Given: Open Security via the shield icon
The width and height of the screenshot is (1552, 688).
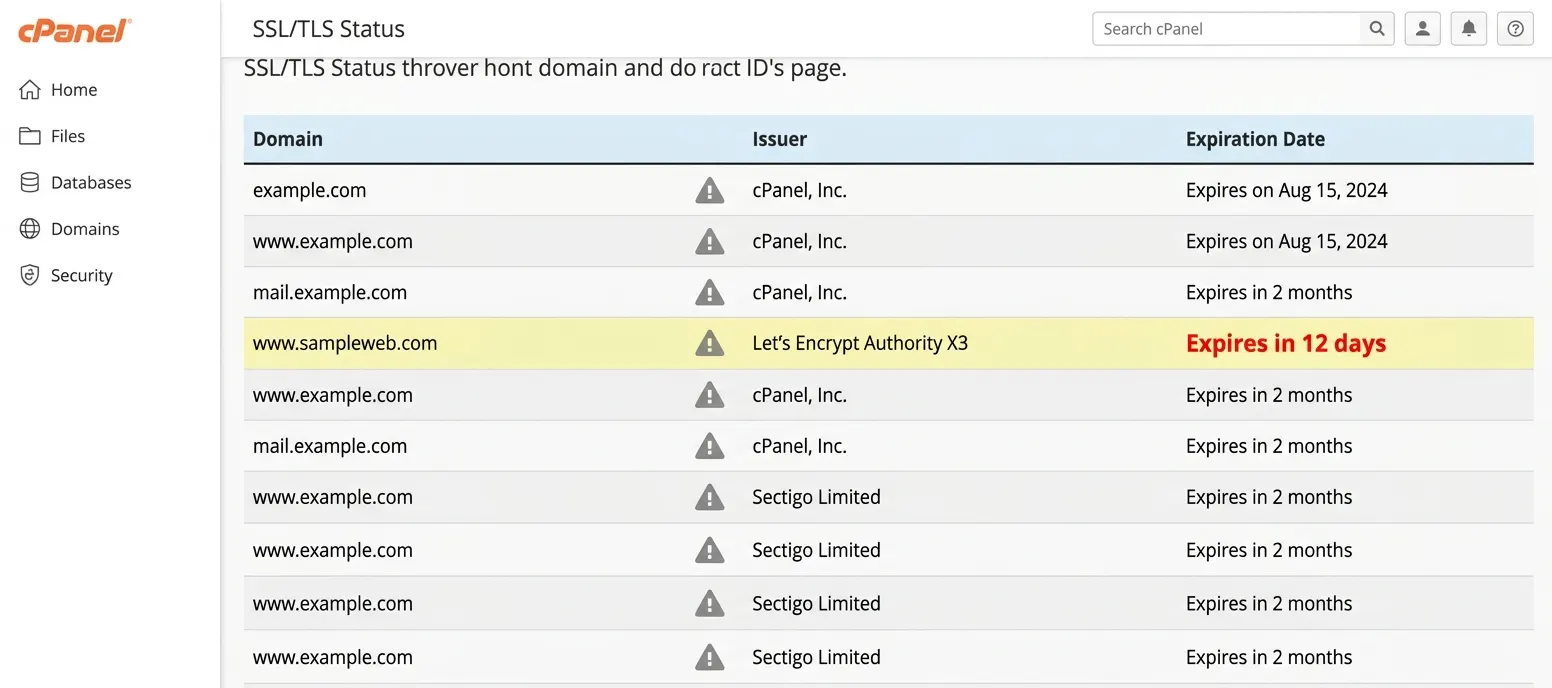Looking at the screenshot, I should (30, 275).
